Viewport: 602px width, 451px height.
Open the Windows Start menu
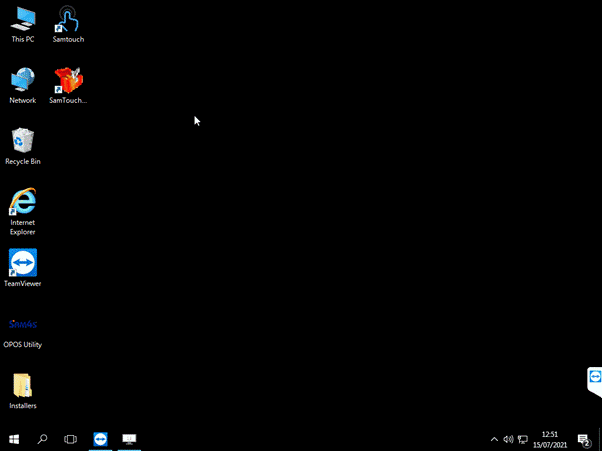[14, 439]
